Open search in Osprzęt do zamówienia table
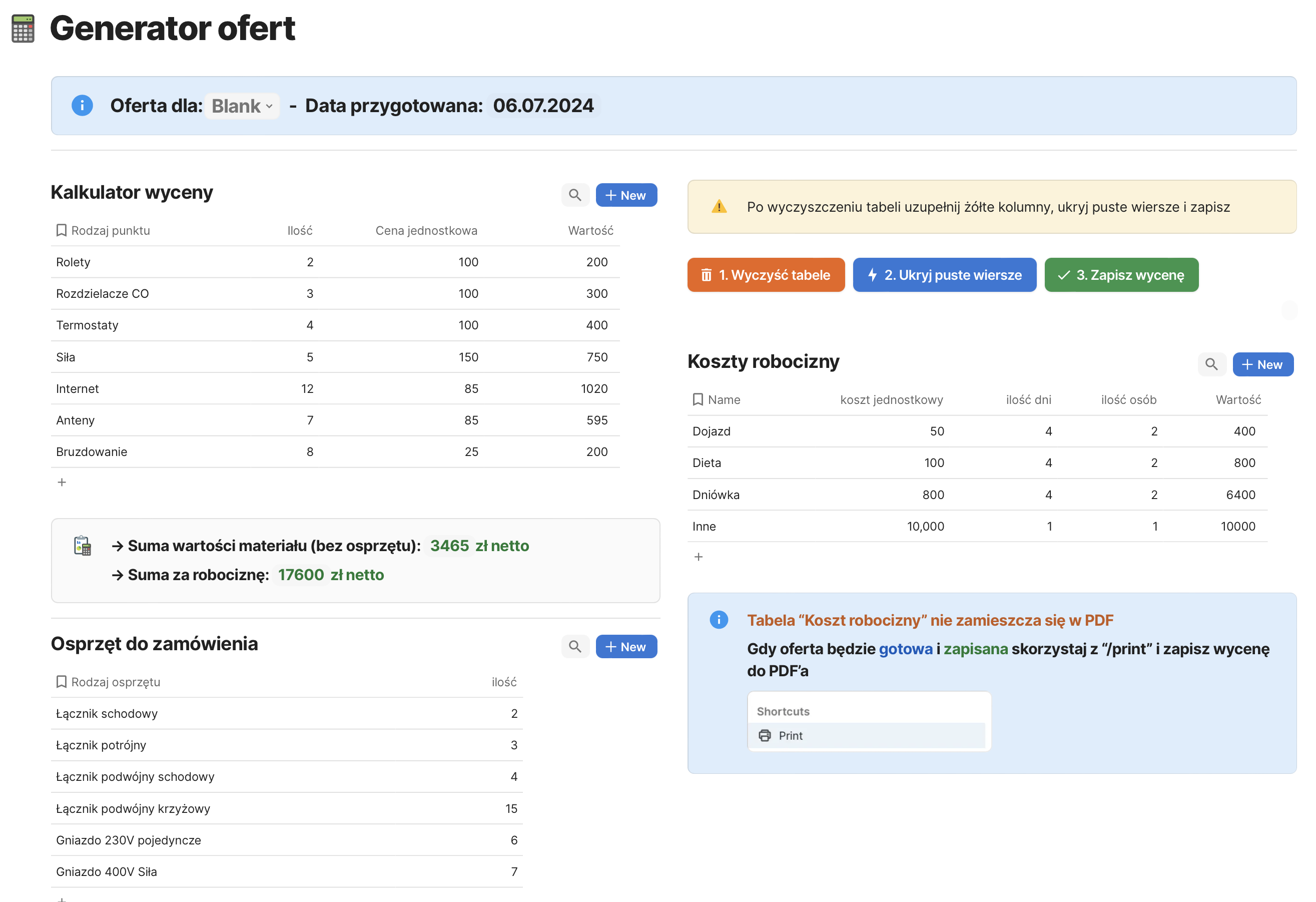1316x902 pixels. tap(575, 647)
